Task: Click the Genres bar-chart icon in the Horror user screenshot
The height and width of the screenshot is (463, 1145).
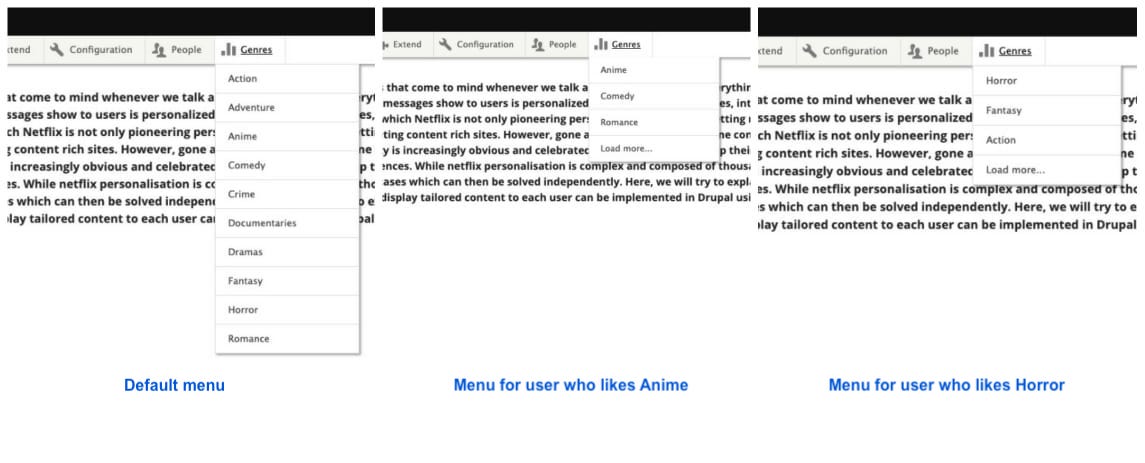Action: pos(987,50)
